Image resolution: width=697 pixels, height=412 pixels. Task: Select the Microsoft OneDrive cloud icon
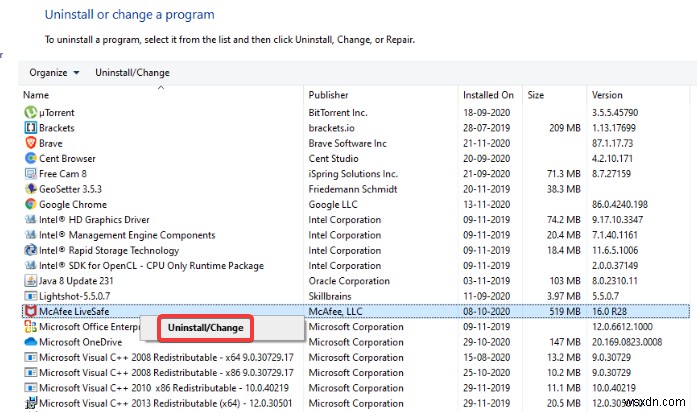[30, 342]
